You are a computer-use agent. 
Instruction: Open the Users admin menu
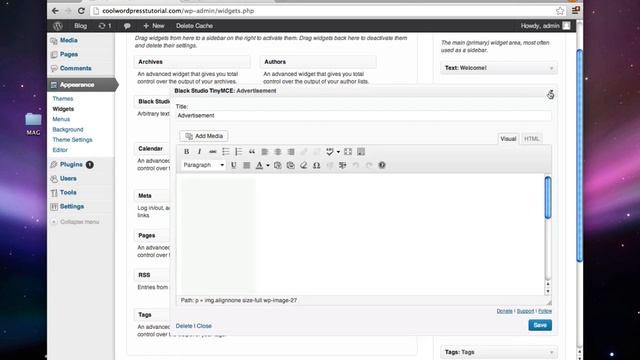point(68,179)
